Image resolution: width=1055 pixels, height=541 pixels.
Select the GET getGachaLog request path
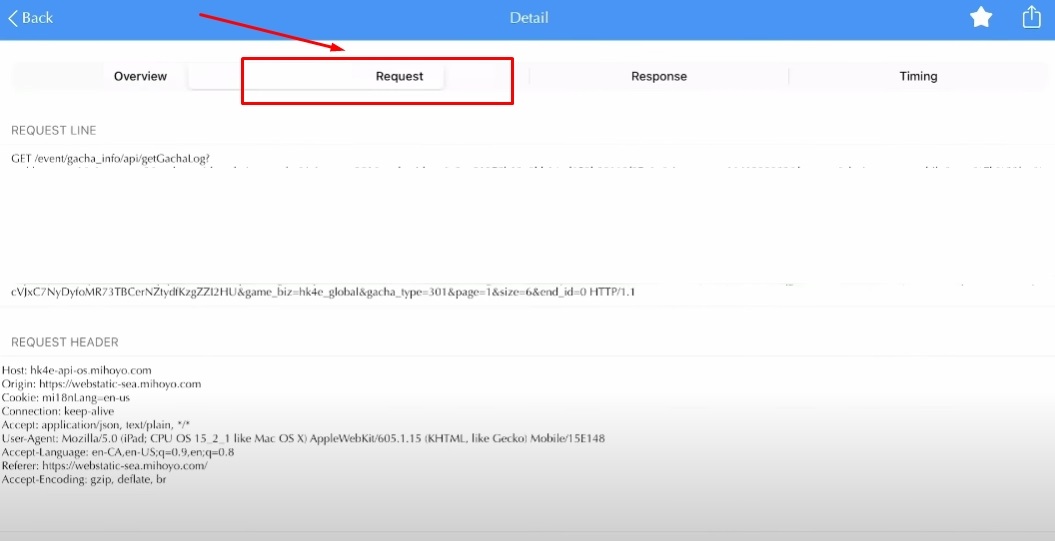tap(111, 159)
